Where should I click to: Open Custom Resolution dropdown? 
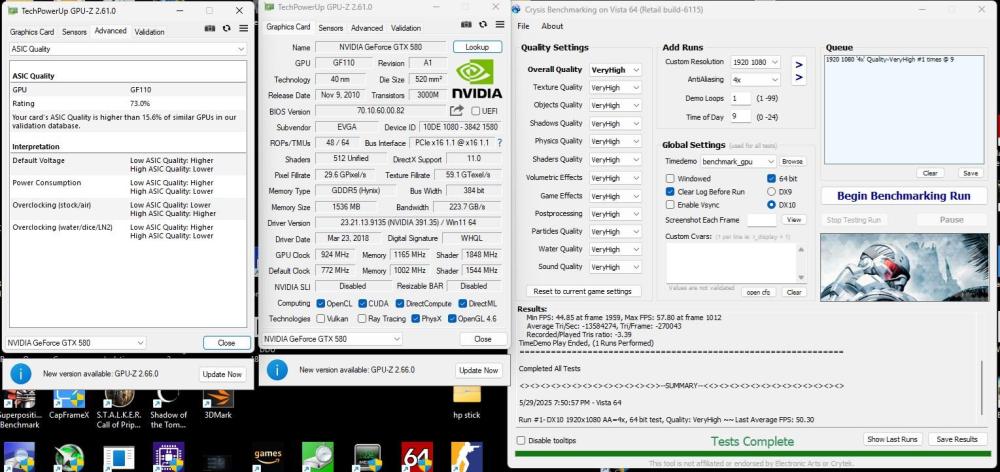coord(756,62)
